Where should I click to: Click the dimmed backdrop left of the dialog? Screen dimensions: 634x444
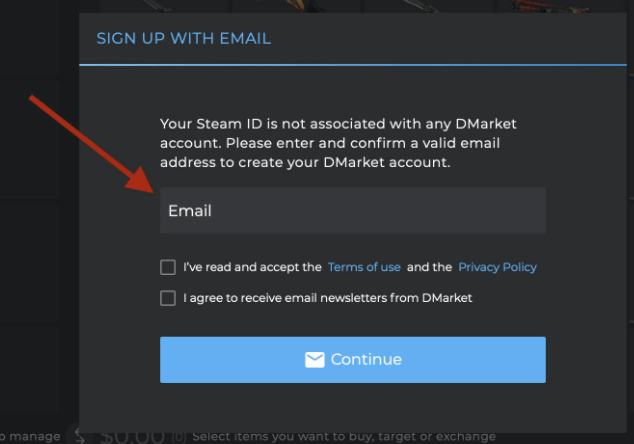click(x=38, y=250)
